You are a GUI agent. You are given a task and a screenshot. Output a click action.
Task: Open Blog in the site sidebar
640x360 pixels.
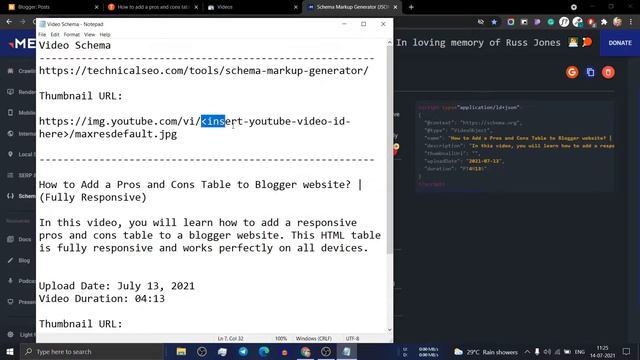point(19,260)
